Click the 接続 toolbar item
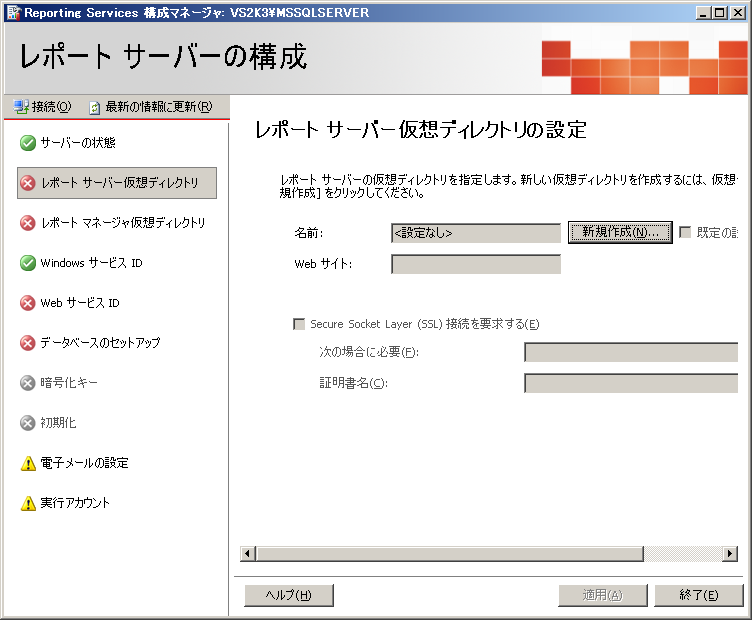The image size is (752, 620). (x=43, y=107)
